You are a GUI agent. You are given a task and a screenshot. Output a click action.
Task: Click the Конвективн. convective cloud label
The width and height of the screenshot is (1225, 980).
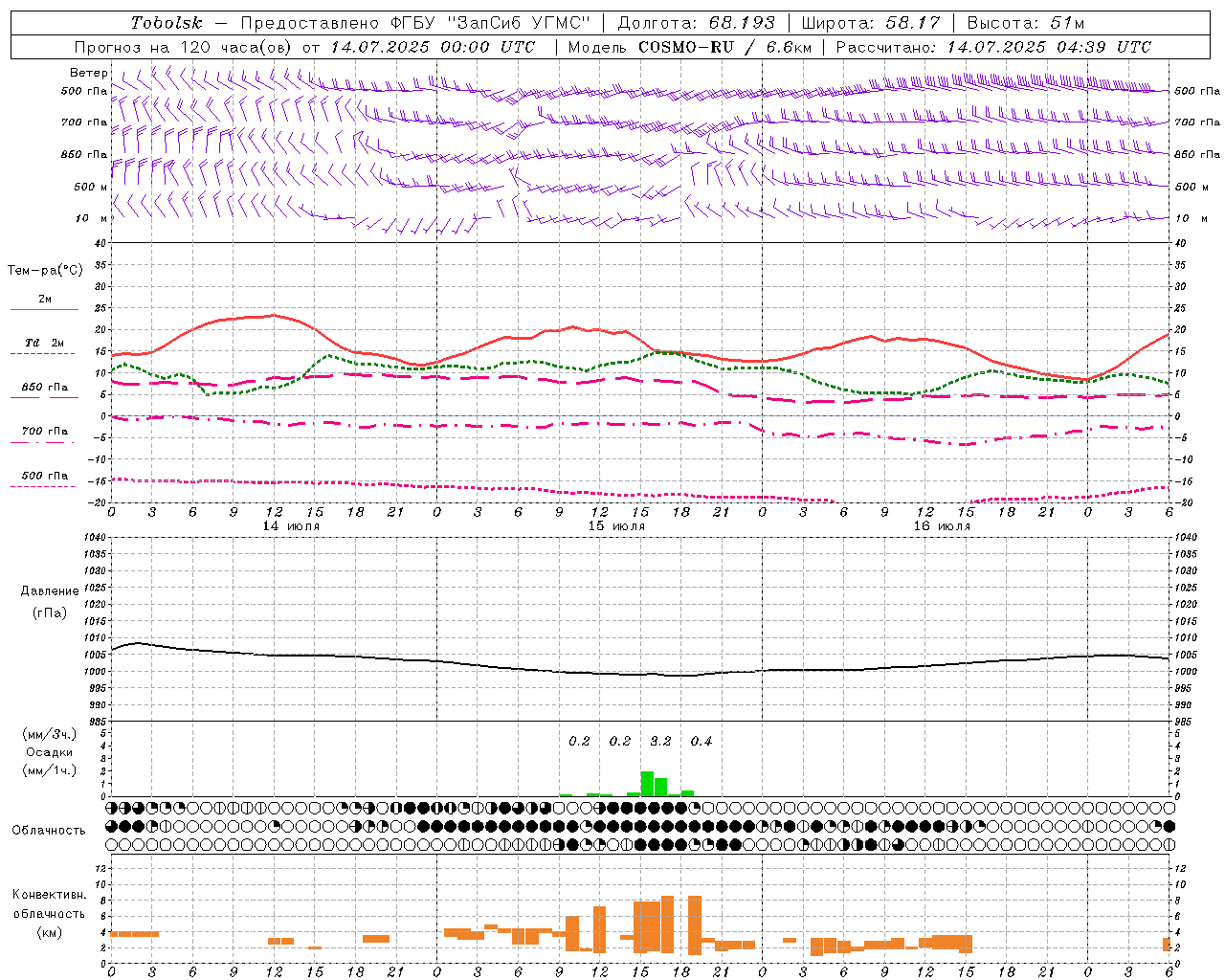[x=50, y=895]
